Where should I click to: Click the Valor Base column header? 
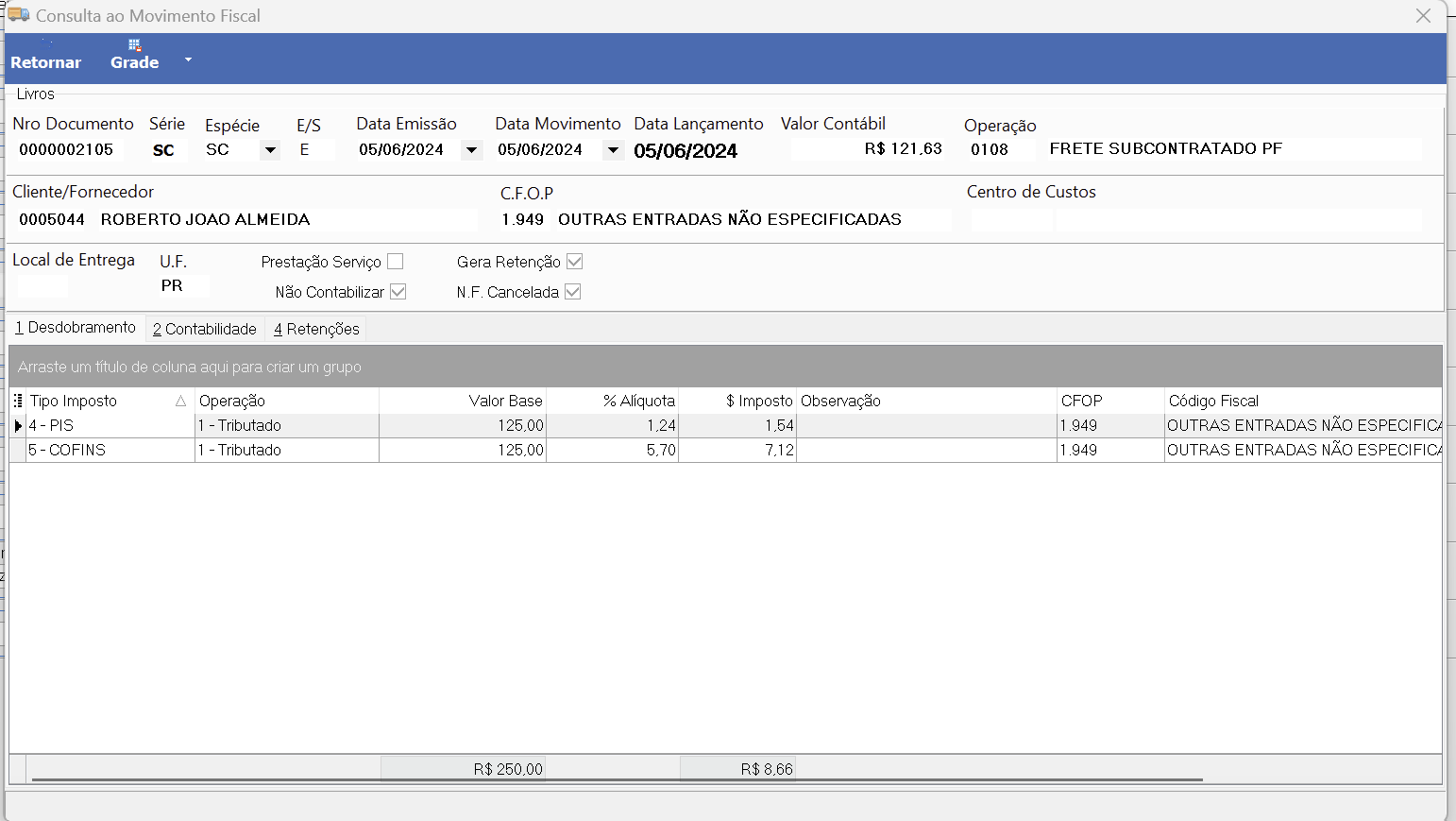coord(463,401)
